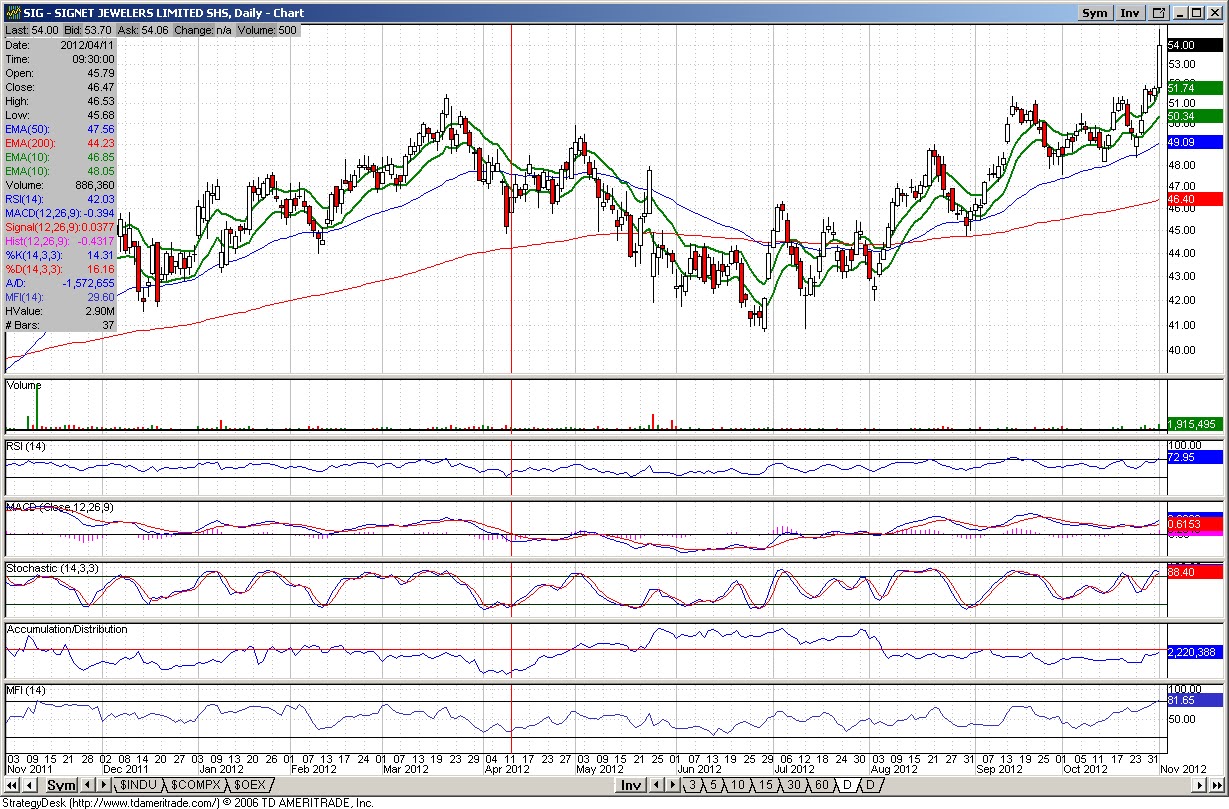Click the 88.40 Stochastic value tag
The width and height of the screenshot is (1229, 809).
[1195, 571]
